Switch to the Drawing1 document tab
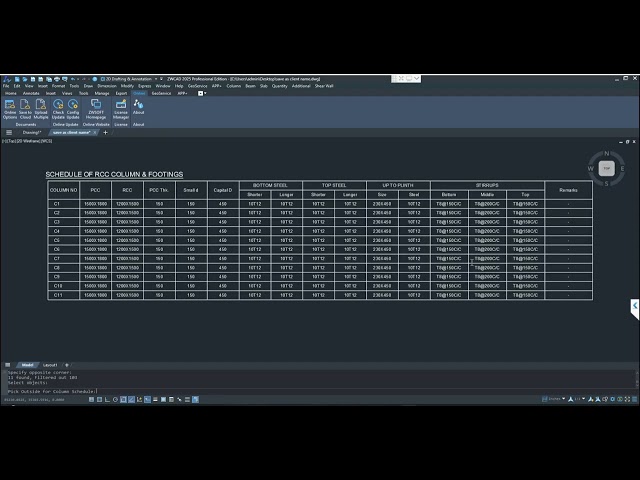Screen dimensions: 640x480 32,133
